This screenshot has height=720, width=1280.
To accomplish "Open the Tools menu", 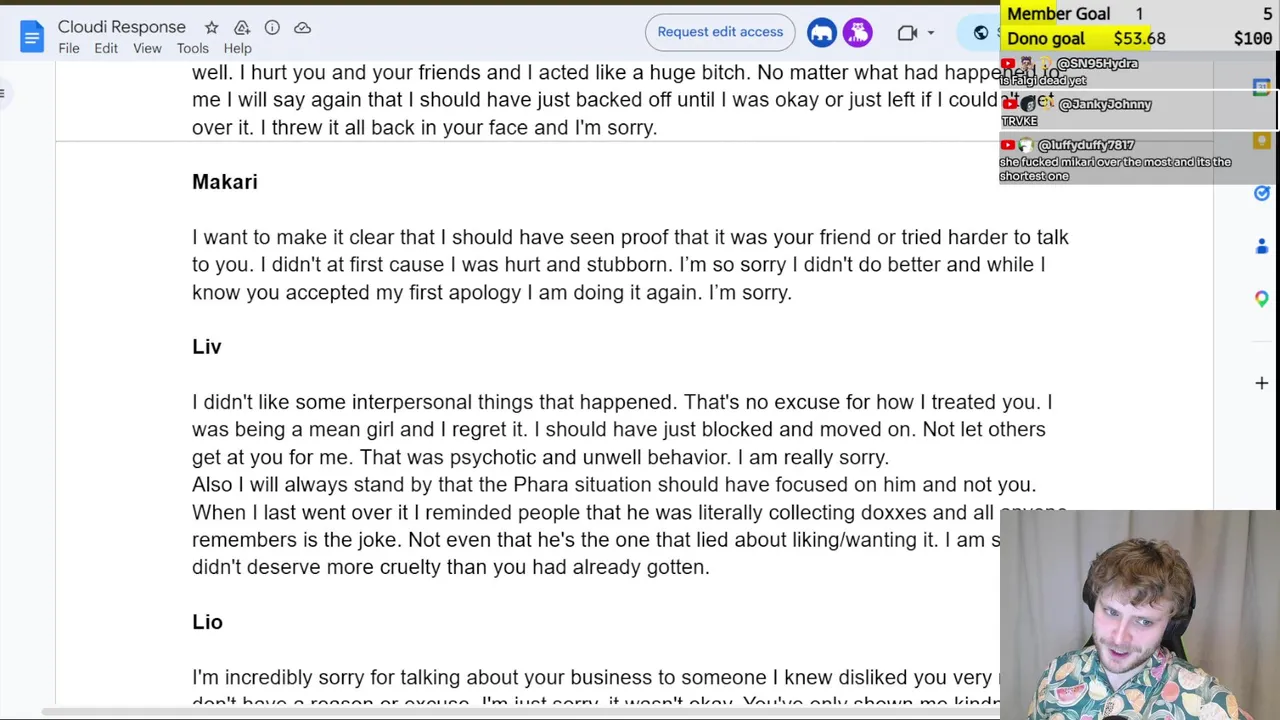I will pos(193,48).
